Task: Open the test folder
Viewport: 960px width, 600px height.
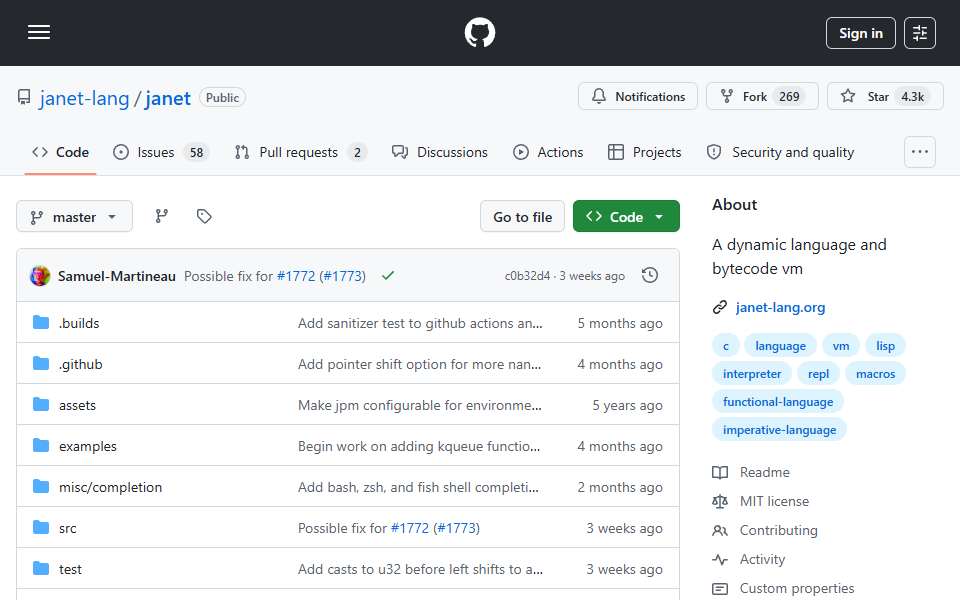Action: [x=70, y=569]
